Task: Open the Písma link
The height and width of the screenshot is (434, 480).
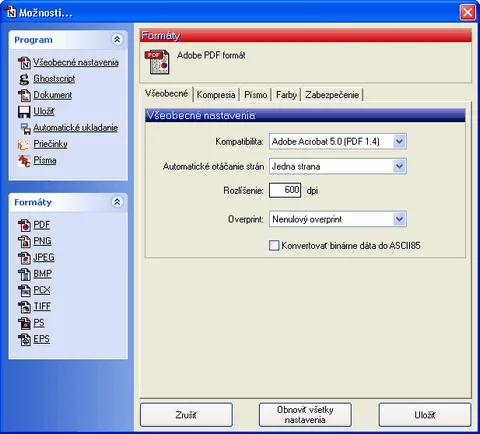Action: 45,160
